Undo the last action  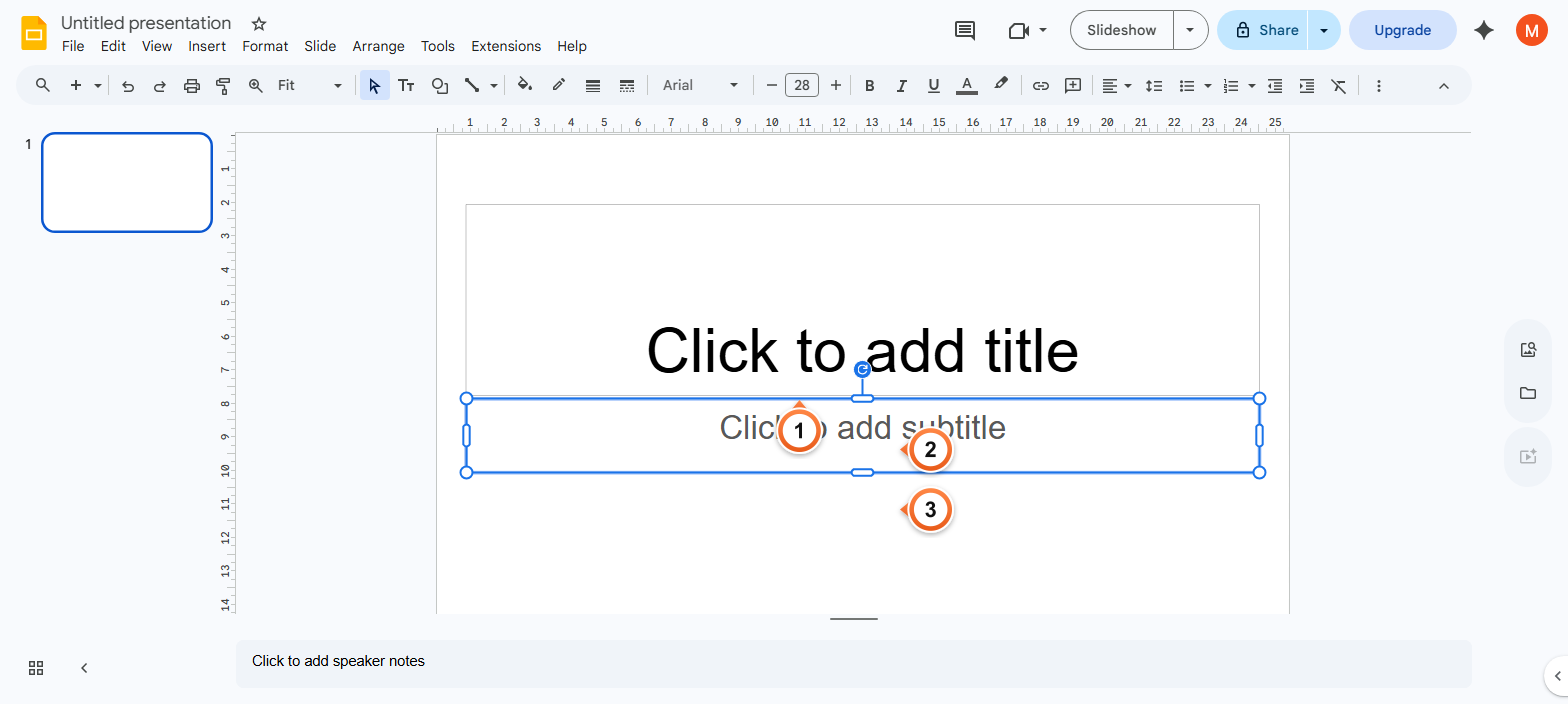click(128, 86)
